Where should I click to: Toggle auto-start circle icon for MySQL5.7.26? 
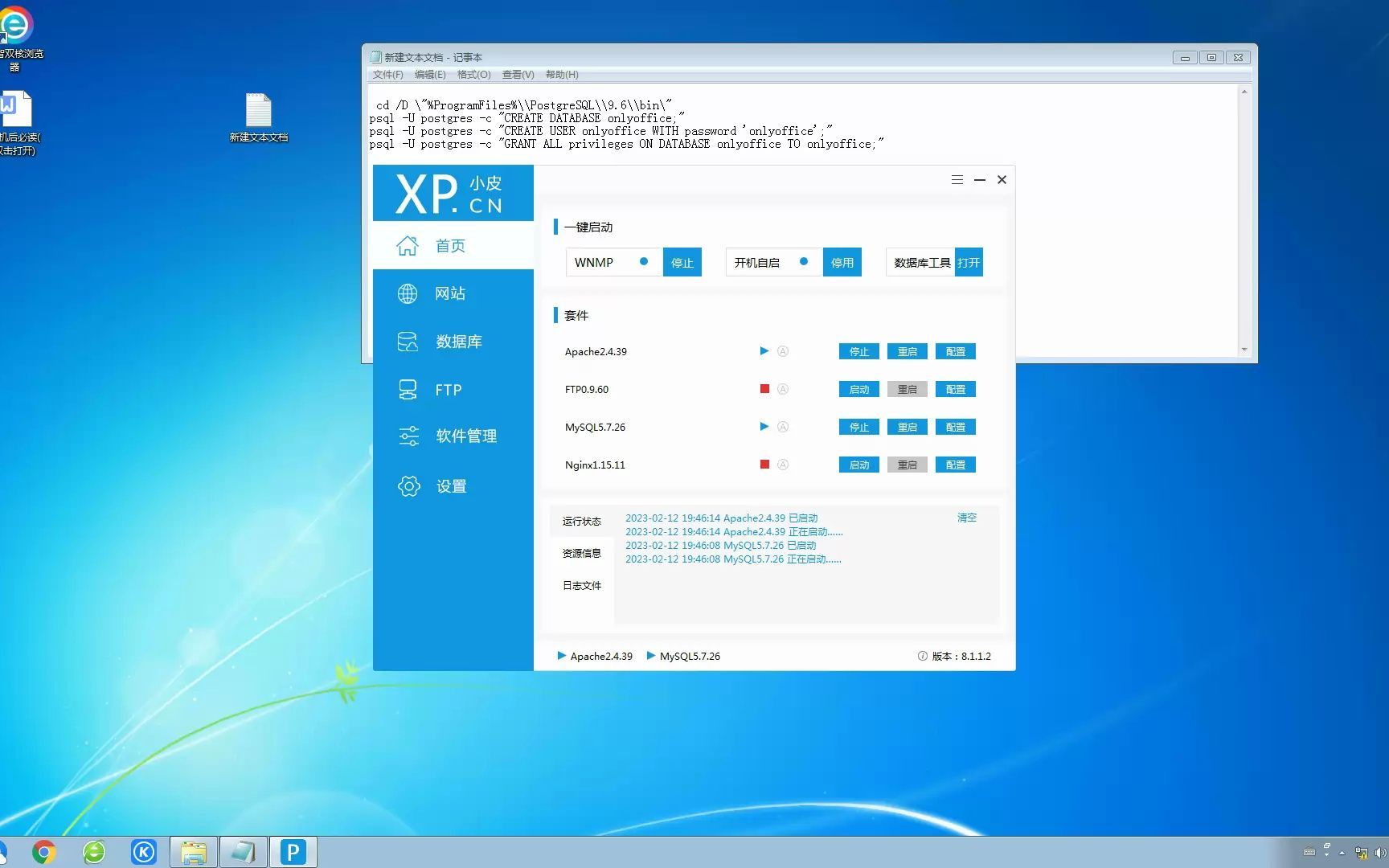pyautogui.click(x=783, y=427)
